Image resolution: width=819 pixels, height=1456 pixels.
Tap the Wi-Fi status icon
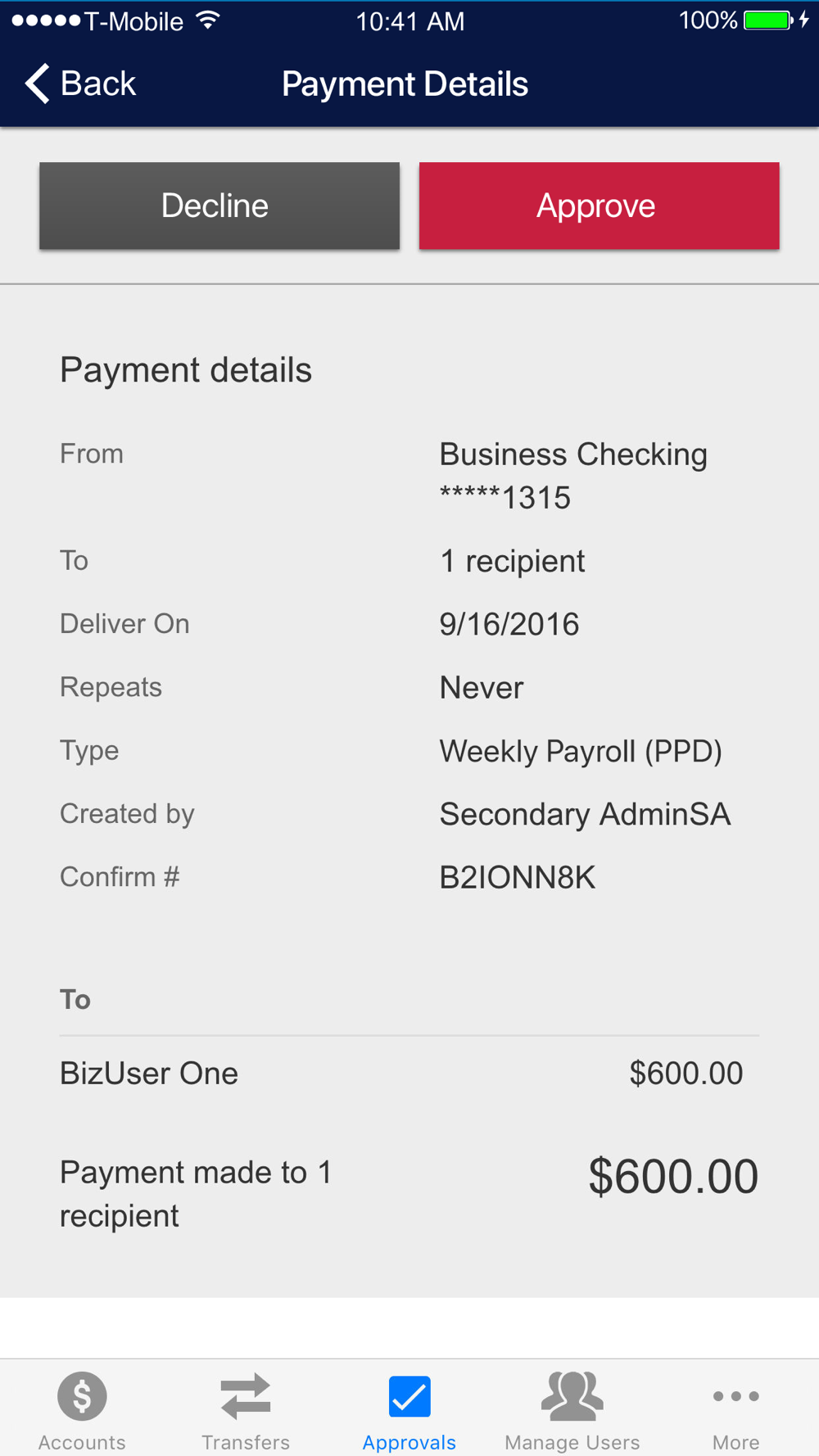pos(209,20)
